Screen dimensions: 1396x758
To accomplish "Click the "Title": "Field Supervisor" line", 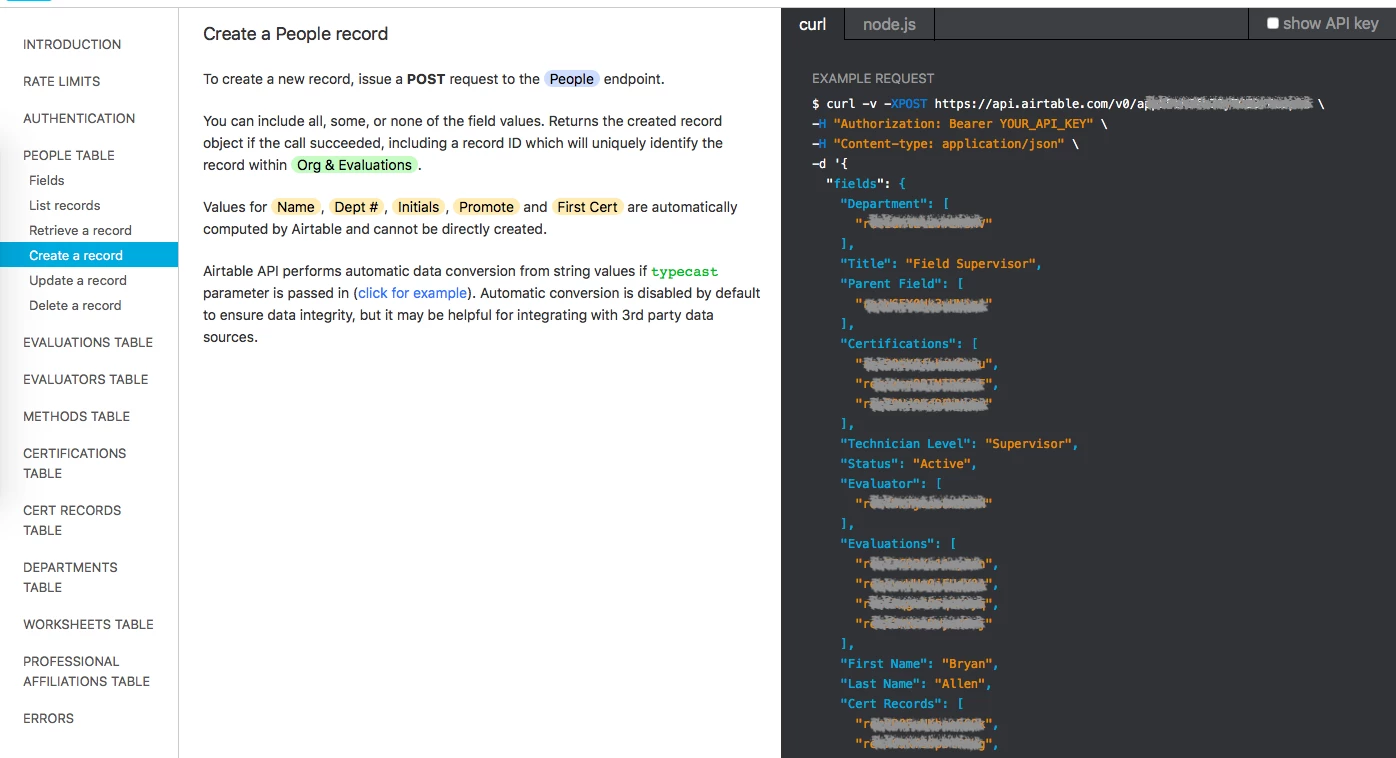I will (941, 264).
